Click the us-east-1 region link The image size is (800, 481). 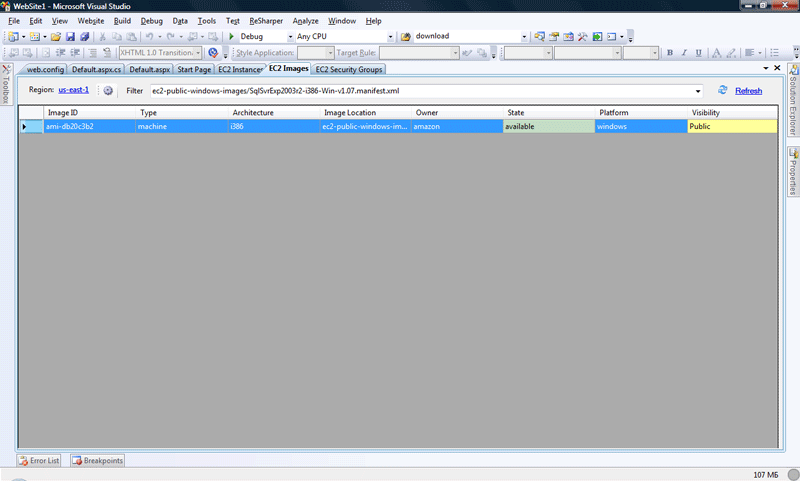coord(73,90)
